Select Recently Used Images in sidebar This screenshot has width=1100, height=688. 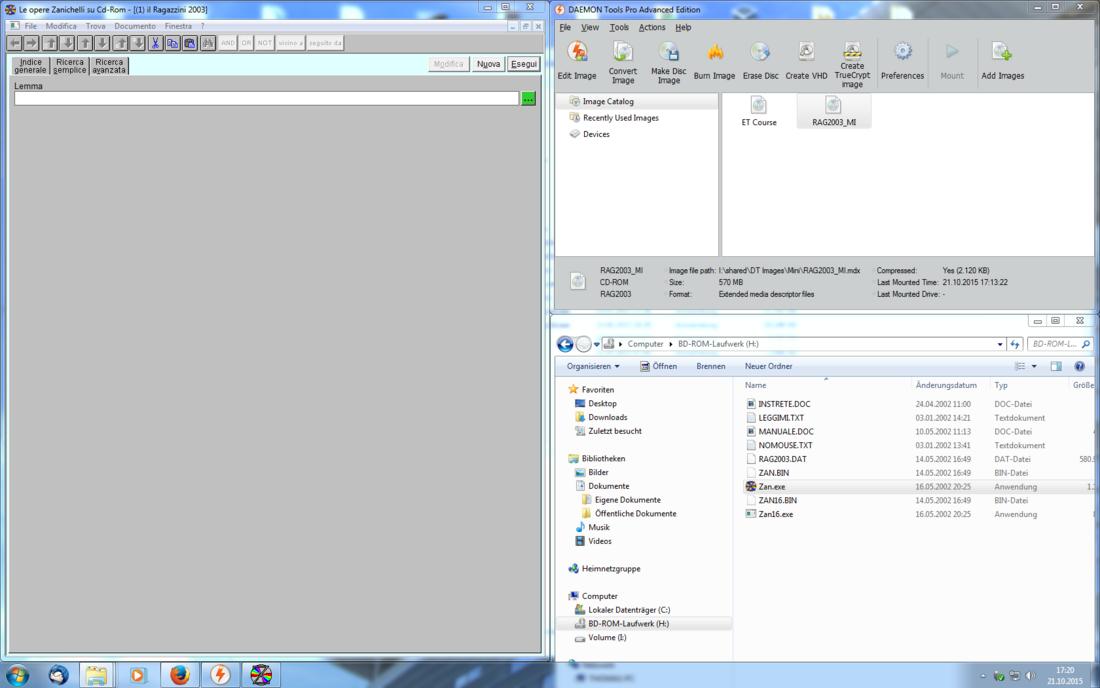[620, 118]
